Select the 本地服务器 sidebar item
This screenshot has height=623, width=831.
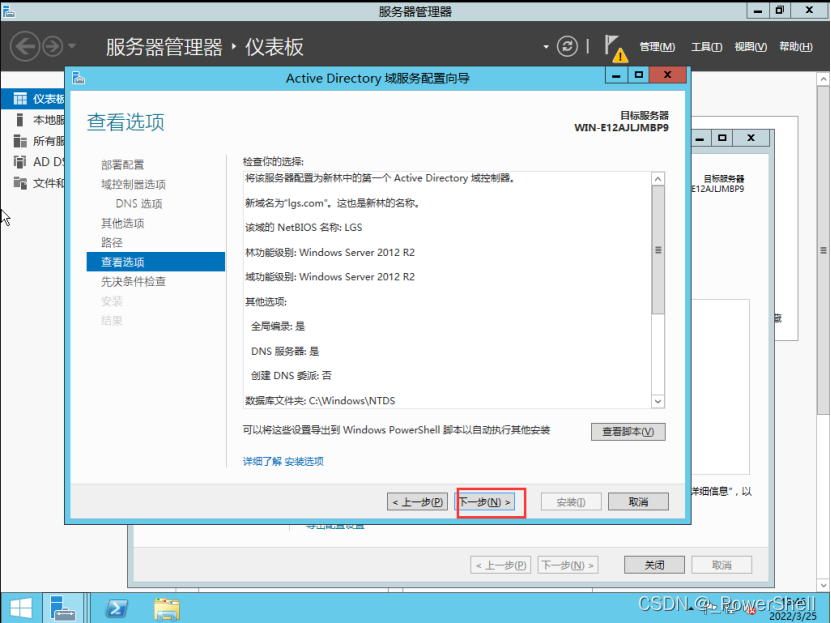click(x=33, y=120)
